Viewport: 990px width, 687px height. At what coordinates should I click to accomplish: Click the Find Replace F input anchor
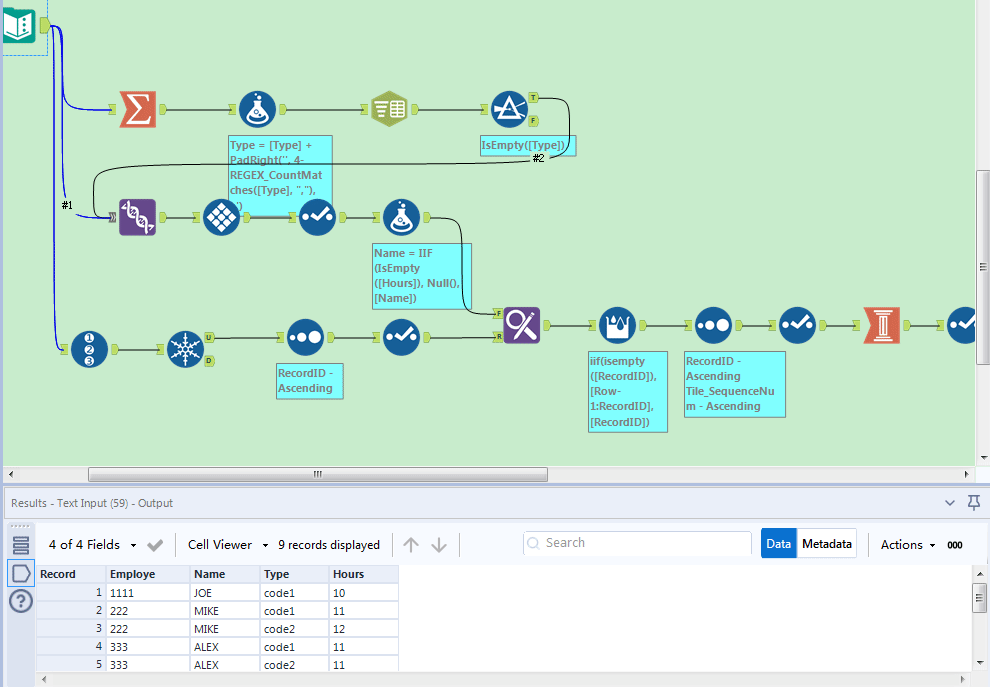499,313
